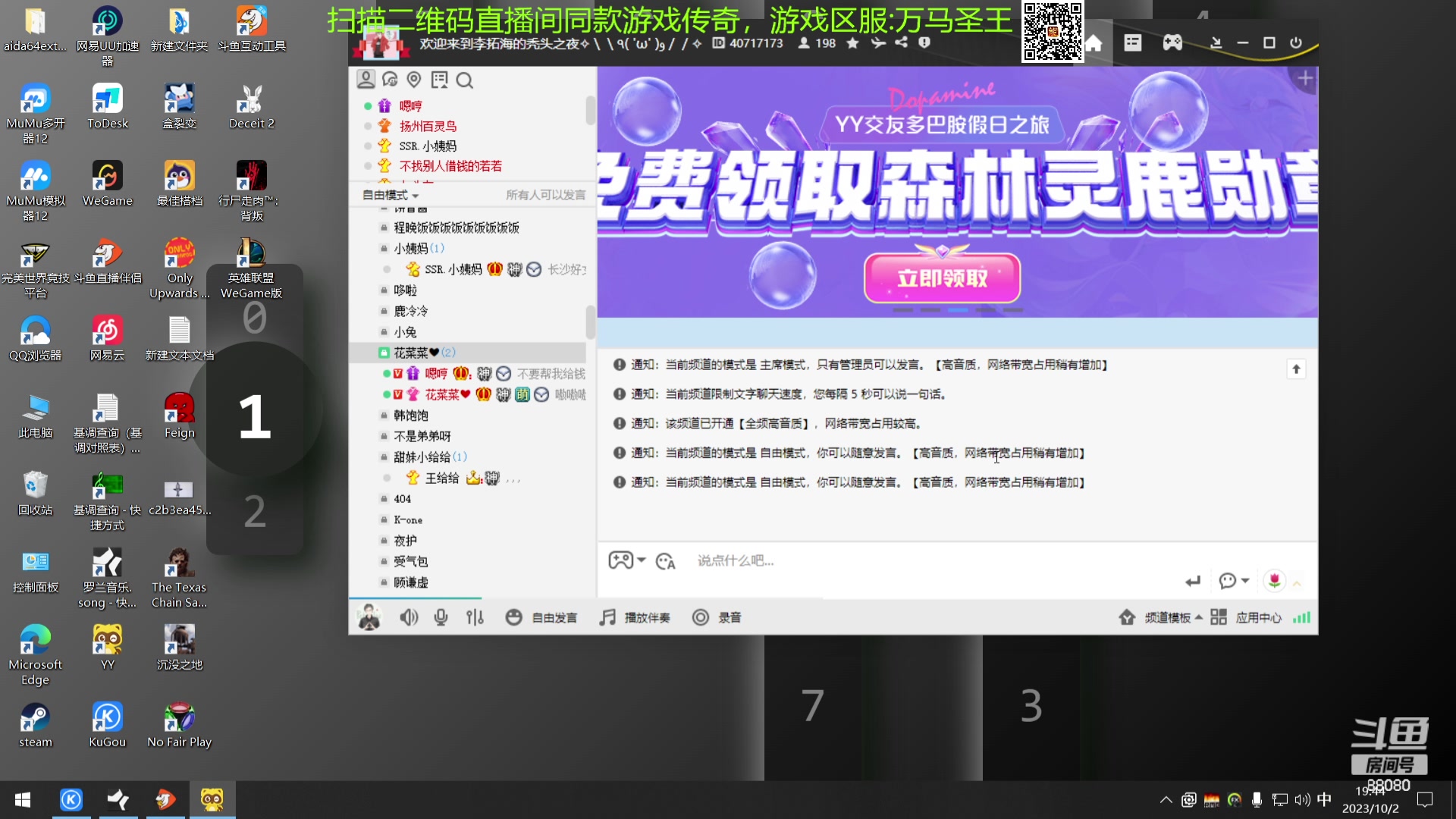Click the 立即领取 banner button
Image resolution: width=1456 pixels, height=819 pixels.
[943, 278]
